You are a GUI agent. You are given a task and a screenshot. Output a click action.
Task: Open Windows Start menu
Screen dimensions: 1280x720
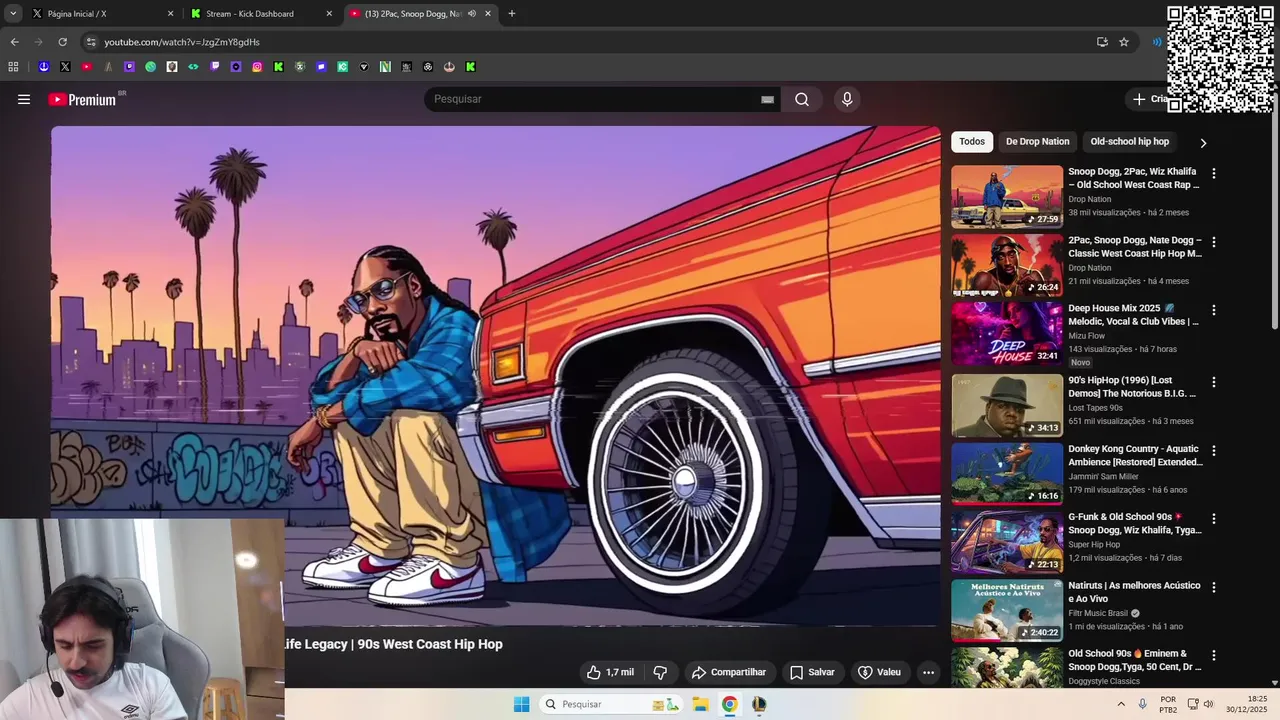521,704
